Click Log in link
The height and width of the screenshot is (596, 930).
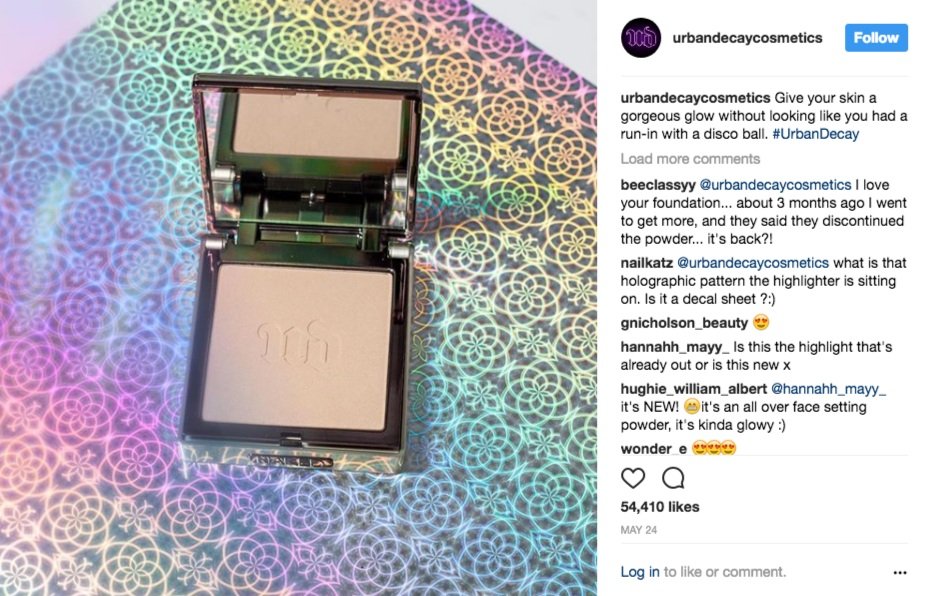coord(640,572)
